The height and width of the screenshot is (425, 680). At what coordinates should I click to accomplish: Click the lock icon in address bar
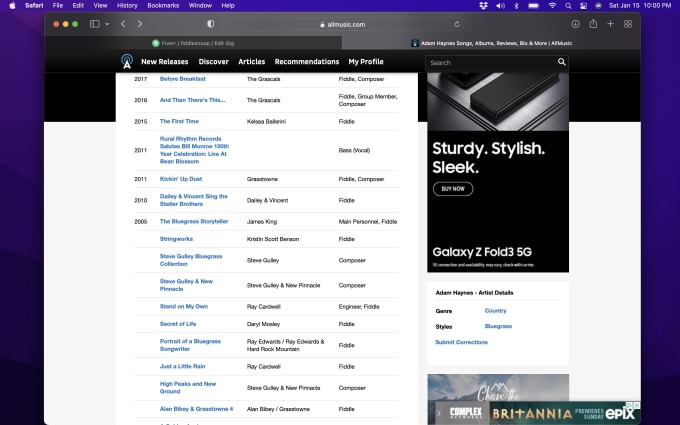(x=322, y=25)
